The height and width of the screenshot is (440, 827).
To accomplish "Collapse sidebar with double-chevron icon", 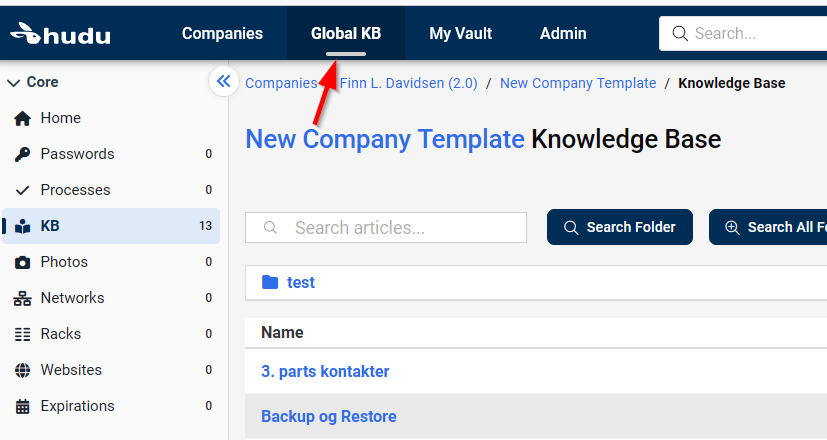I will click(x=224, y=81).
